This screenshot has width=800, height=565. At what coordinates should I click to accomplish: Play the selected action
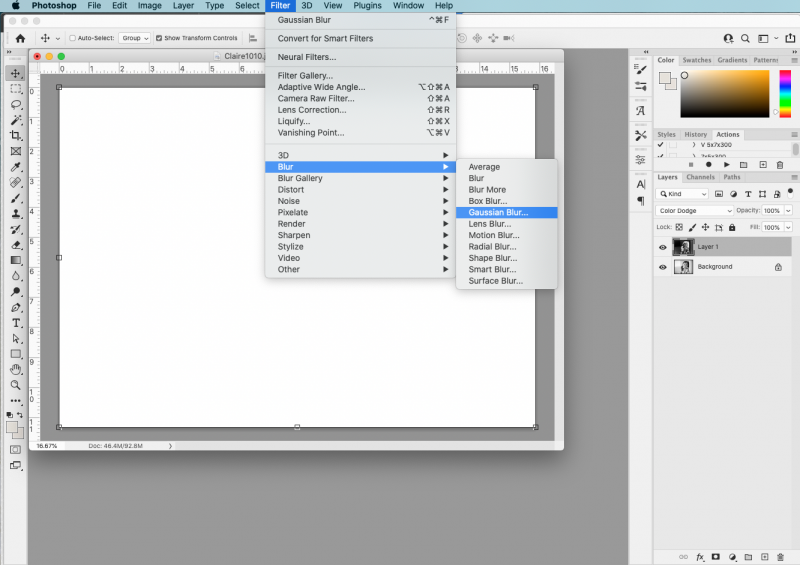pos(727,164)
